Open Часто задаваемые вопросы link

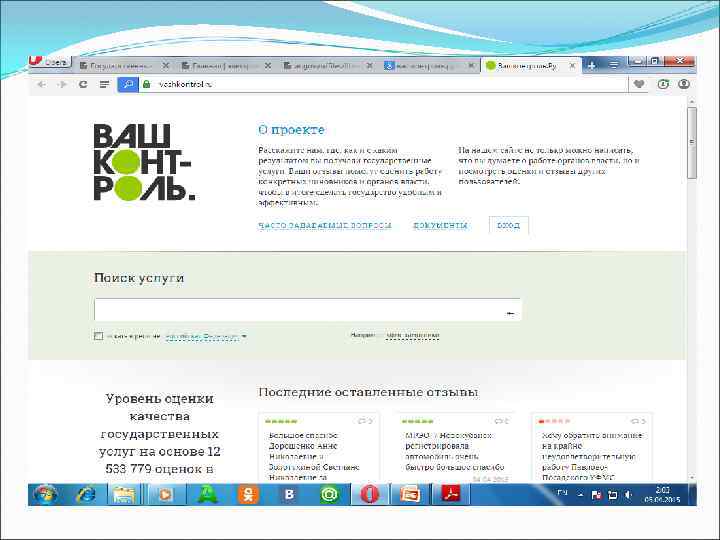(x=325, y=225)
